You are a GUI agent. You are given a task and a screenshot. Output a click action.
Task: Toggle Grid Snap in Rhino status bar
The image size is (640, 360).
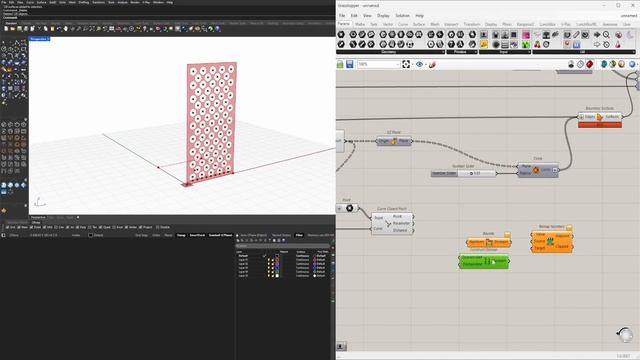(141, 235)
